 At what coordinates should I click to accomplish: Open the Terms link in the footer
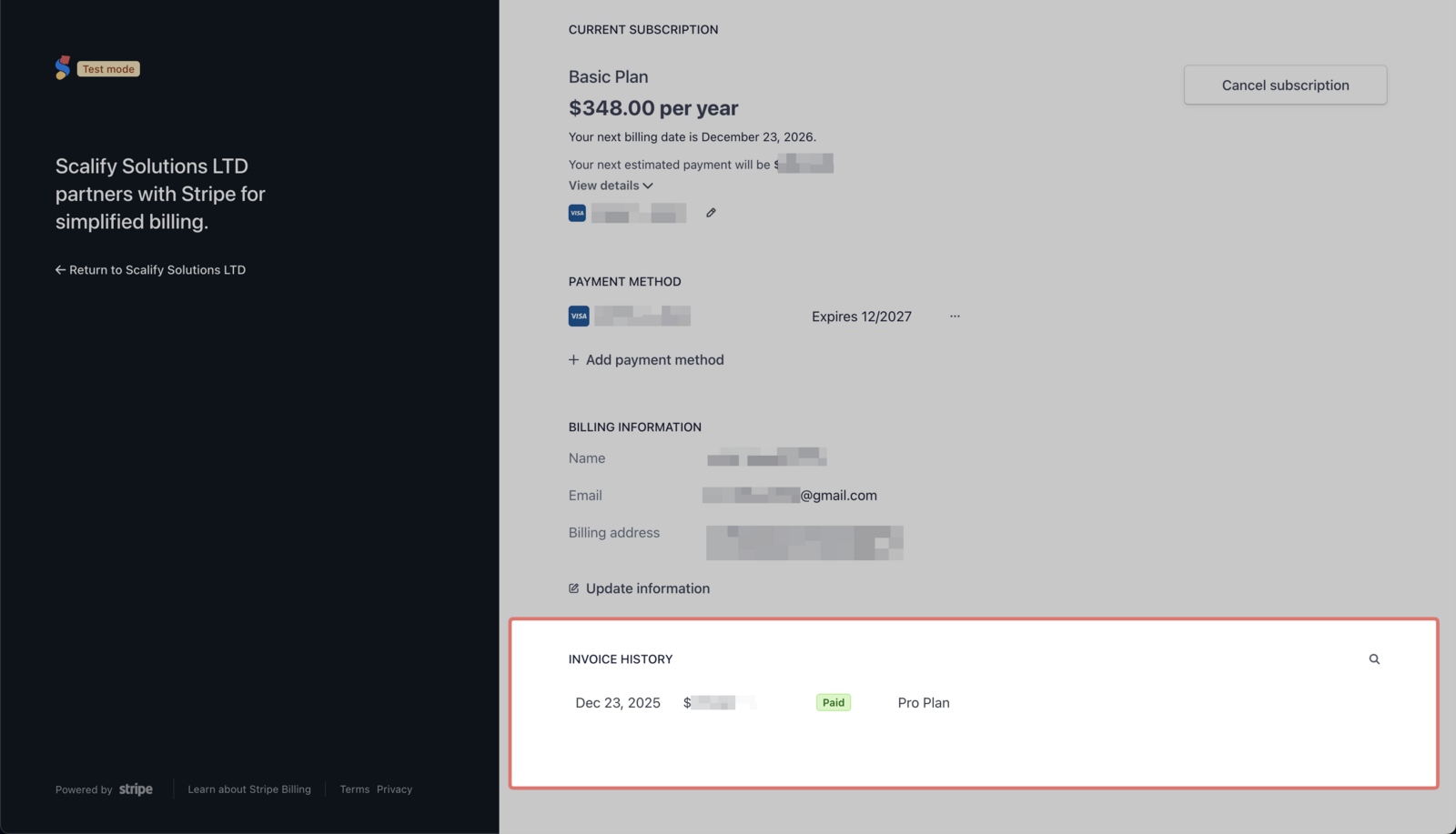[x=354, y=789]
